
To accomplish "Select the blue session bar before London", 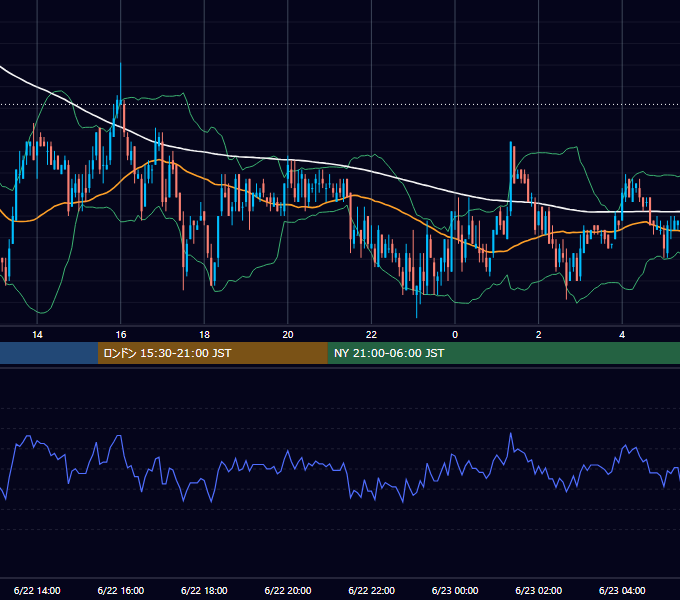I will (x=49, y=353).
